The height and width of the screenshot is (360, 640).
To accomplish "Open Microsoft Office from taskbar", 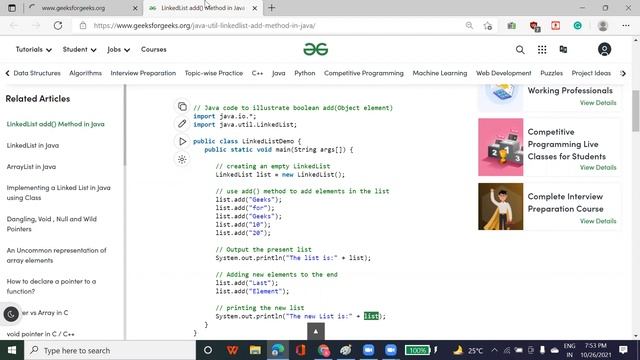I will (x=301, y=350).
